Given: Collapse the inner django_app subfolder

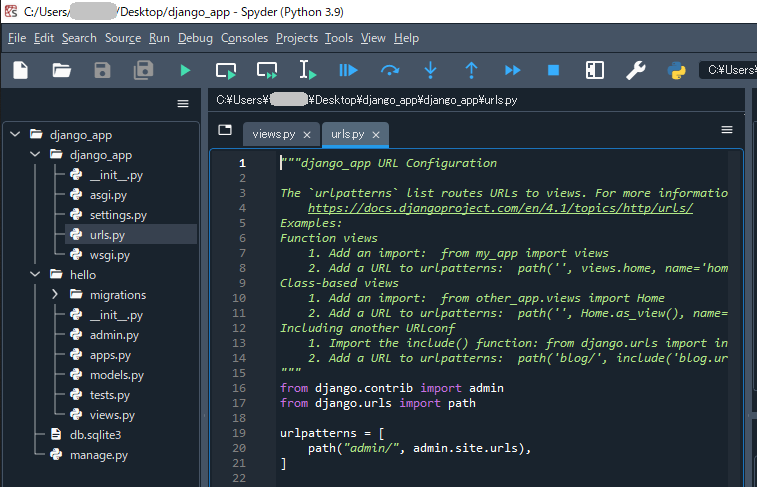Looking at the screenshot, I should (35, 154).
